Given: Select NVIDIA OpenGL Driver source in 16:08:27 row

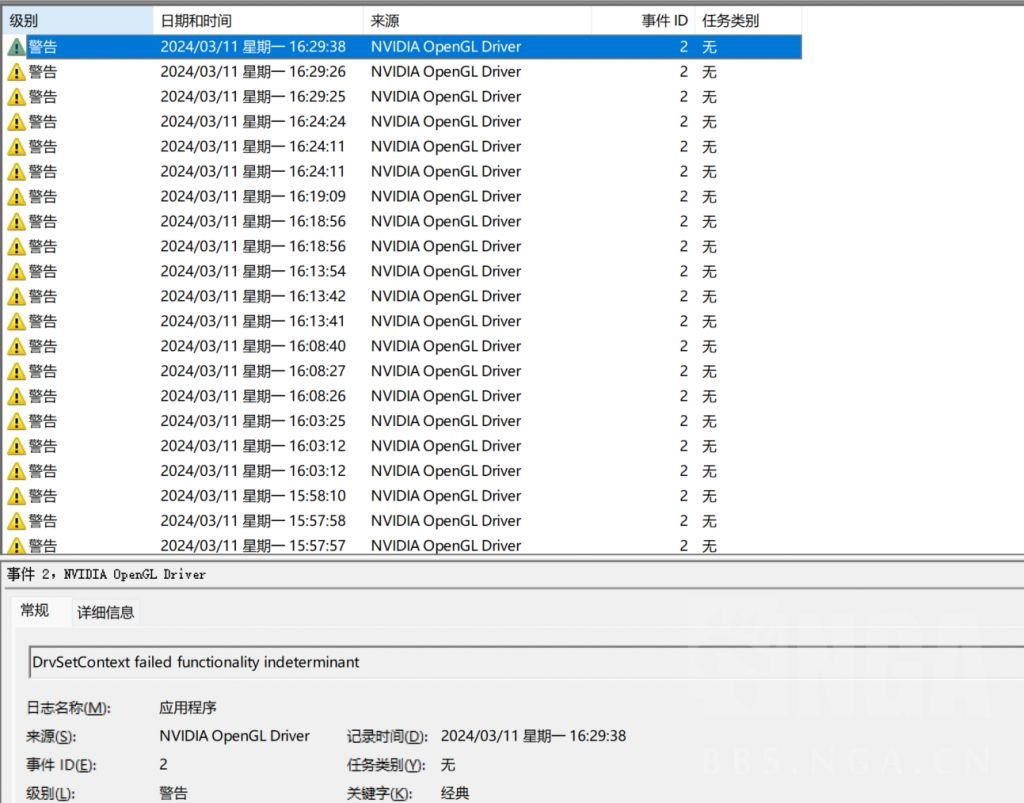Looking at the screenshot, I should point(446,371).
